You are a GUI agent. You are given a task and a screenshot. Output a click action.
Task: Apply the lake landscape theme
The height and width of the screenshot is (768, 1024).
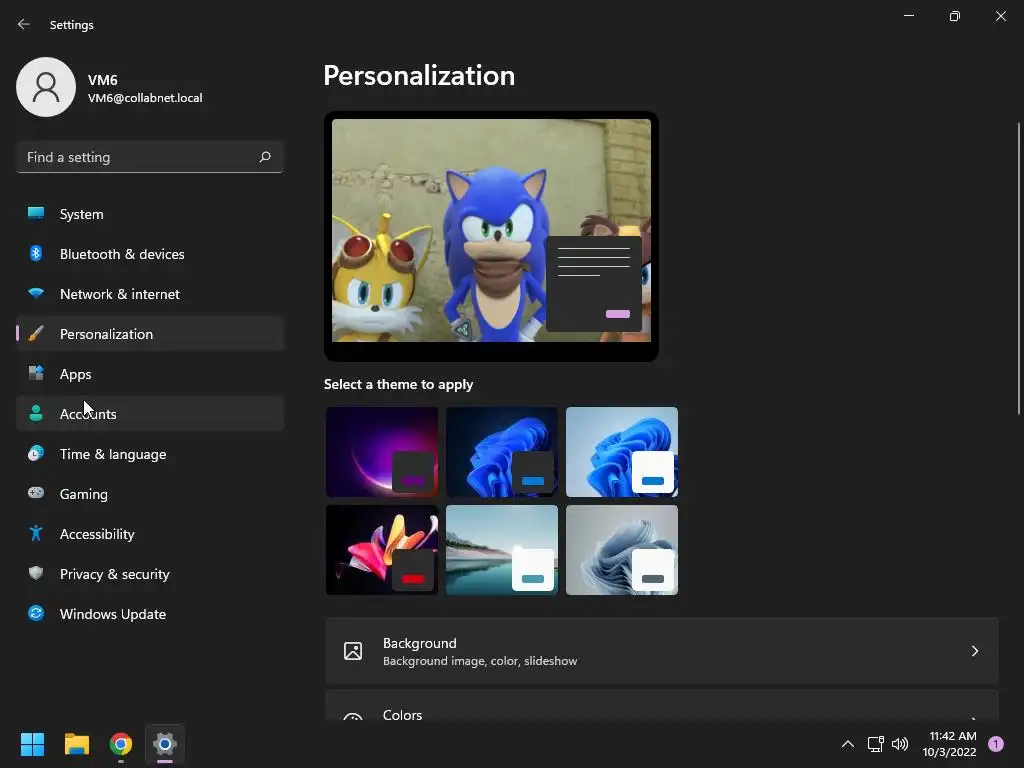(x=502, y=550)
